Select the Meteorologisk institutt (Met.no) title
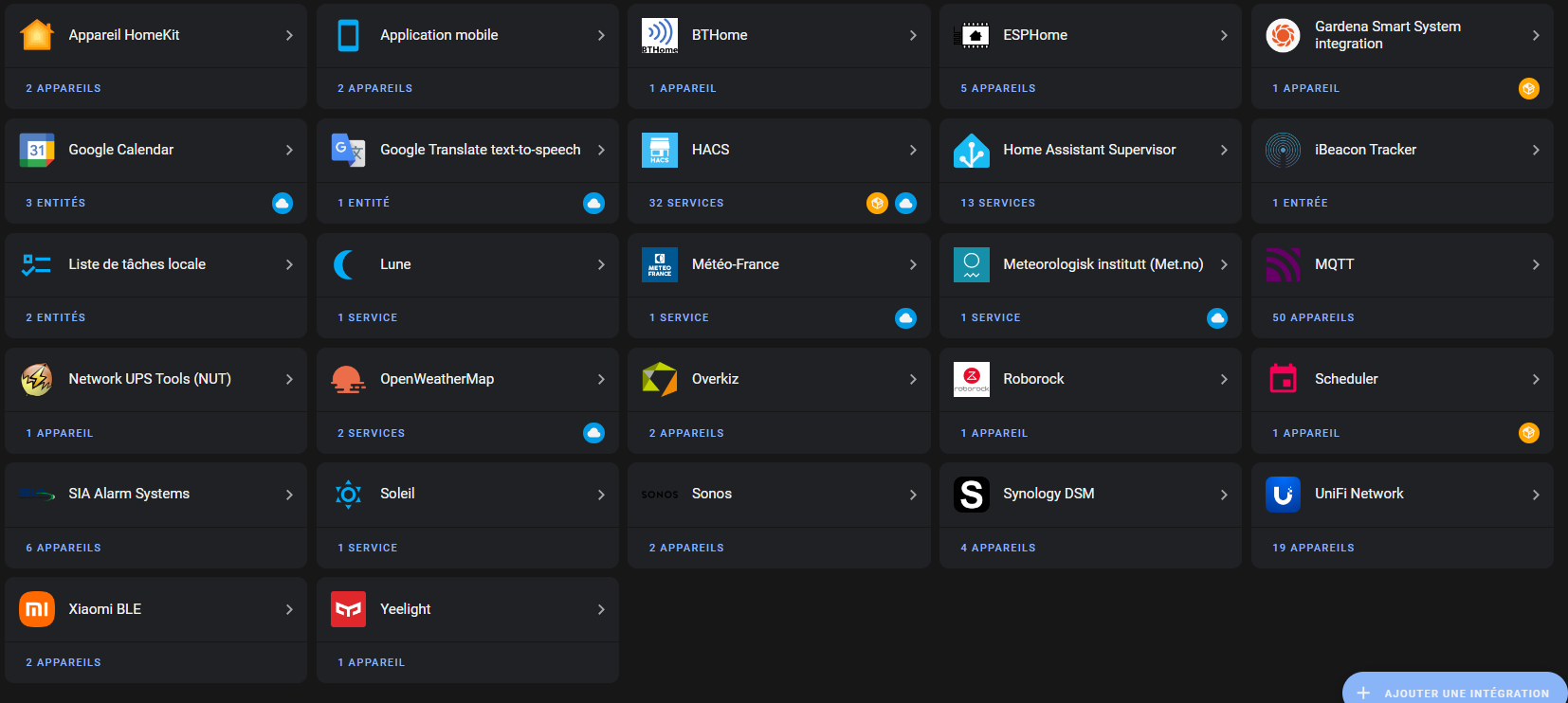1568x703 pixels. point(1103,264)
